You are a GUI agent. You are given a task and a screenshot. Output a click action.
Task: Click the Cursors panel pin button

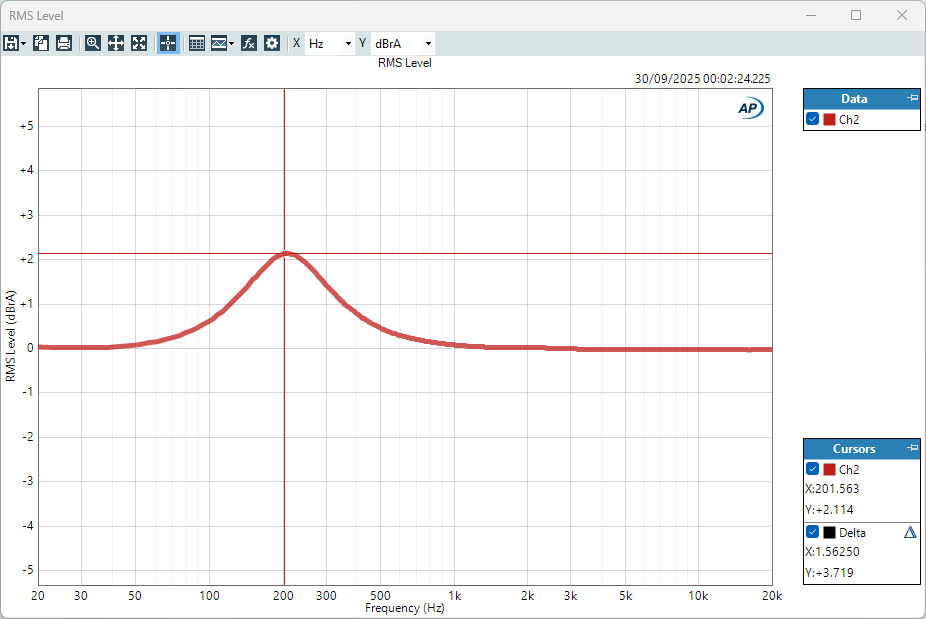point(911,448)
